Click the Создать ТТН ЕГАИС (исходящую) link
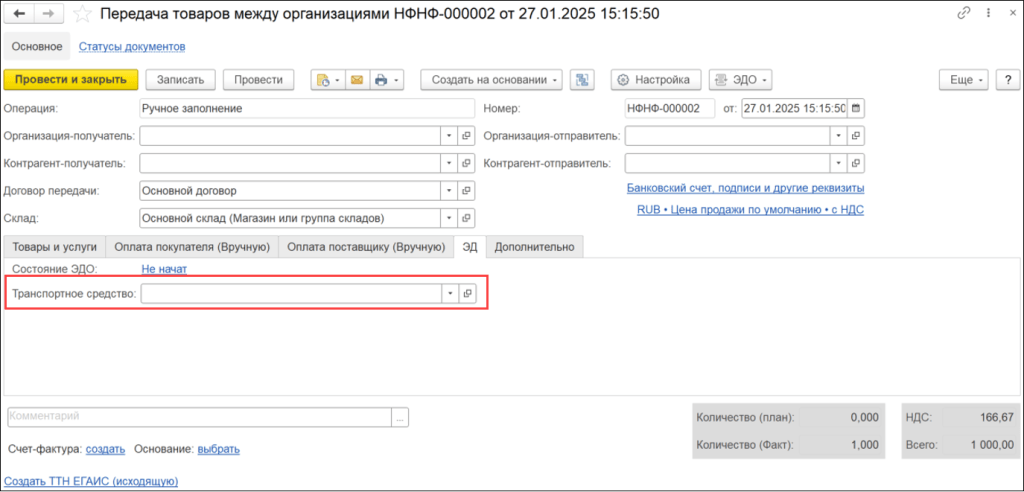This screenshot has height=492, width=1024. (x=91, y=481)
